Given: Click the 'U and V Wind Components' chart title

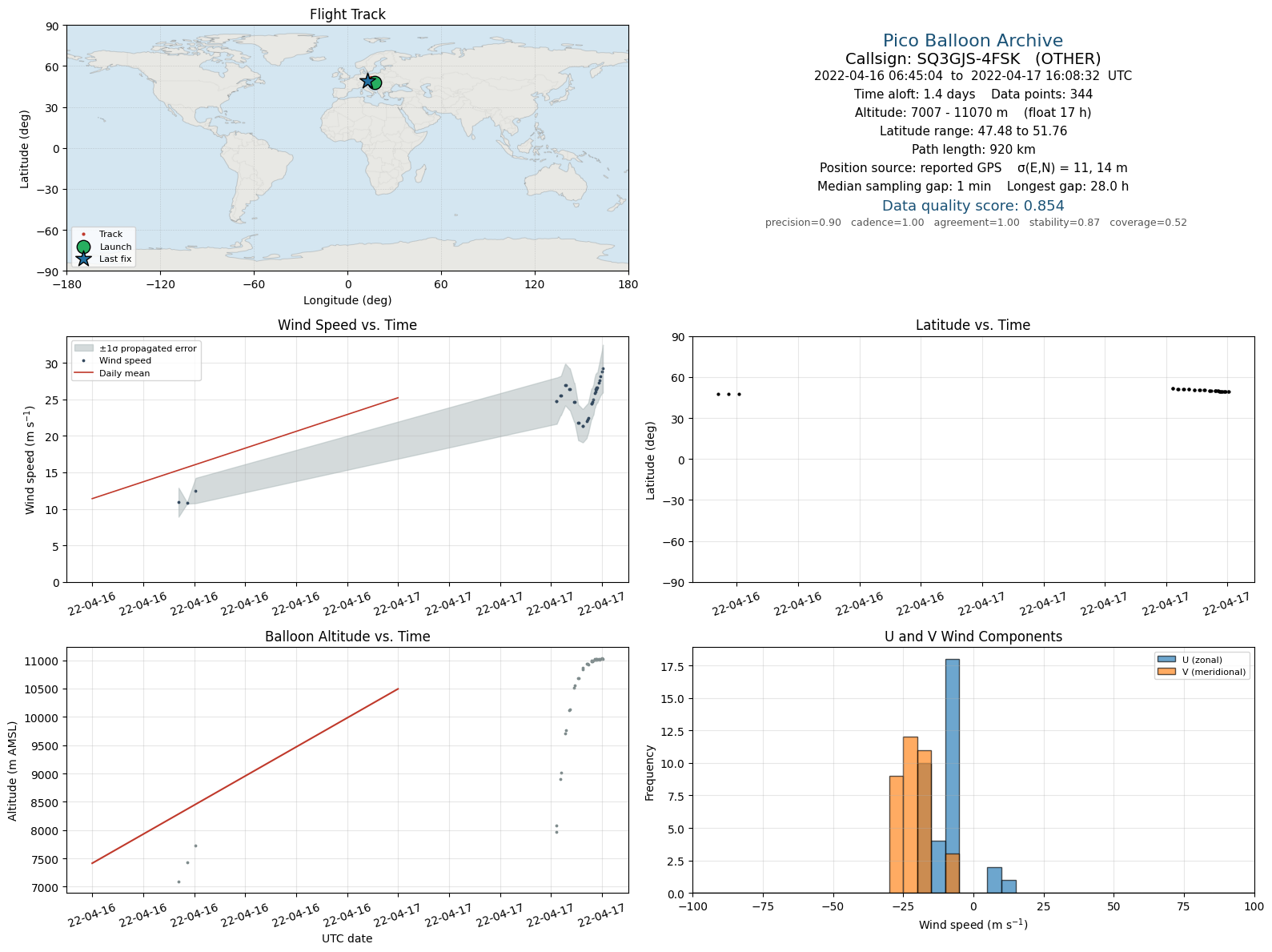Looking at the screenshot, I should click(x=973, y=637).
